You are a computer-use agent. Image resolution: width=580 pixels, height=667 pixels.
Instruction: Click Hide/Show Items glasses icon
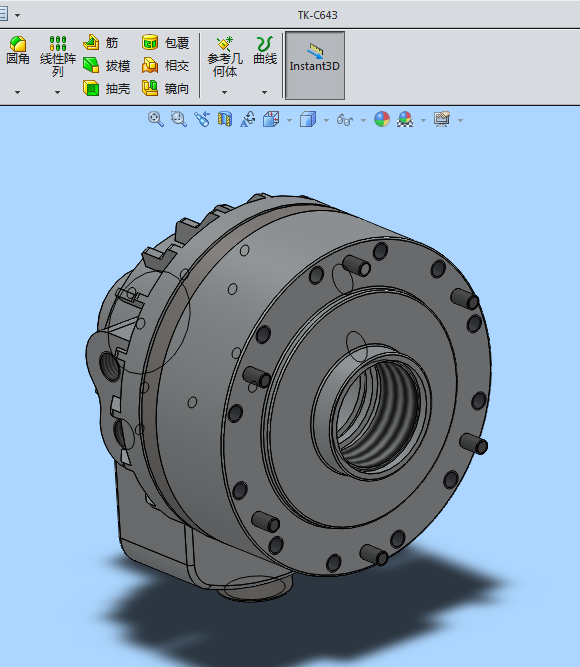[345, 120]
